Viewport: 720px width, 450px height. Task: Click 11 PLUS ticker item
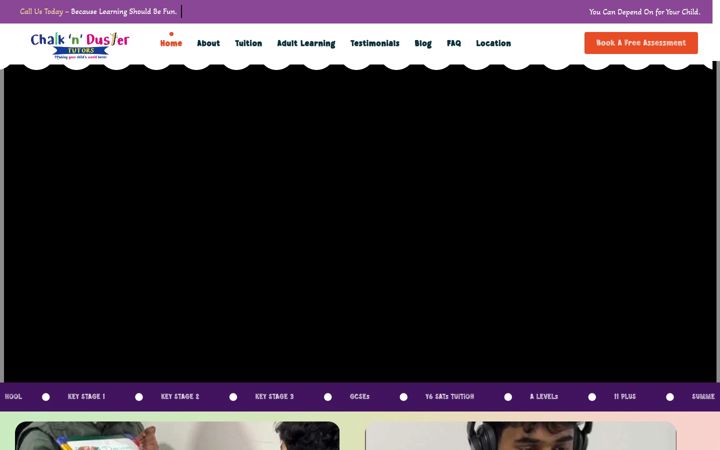click(625, 396)
